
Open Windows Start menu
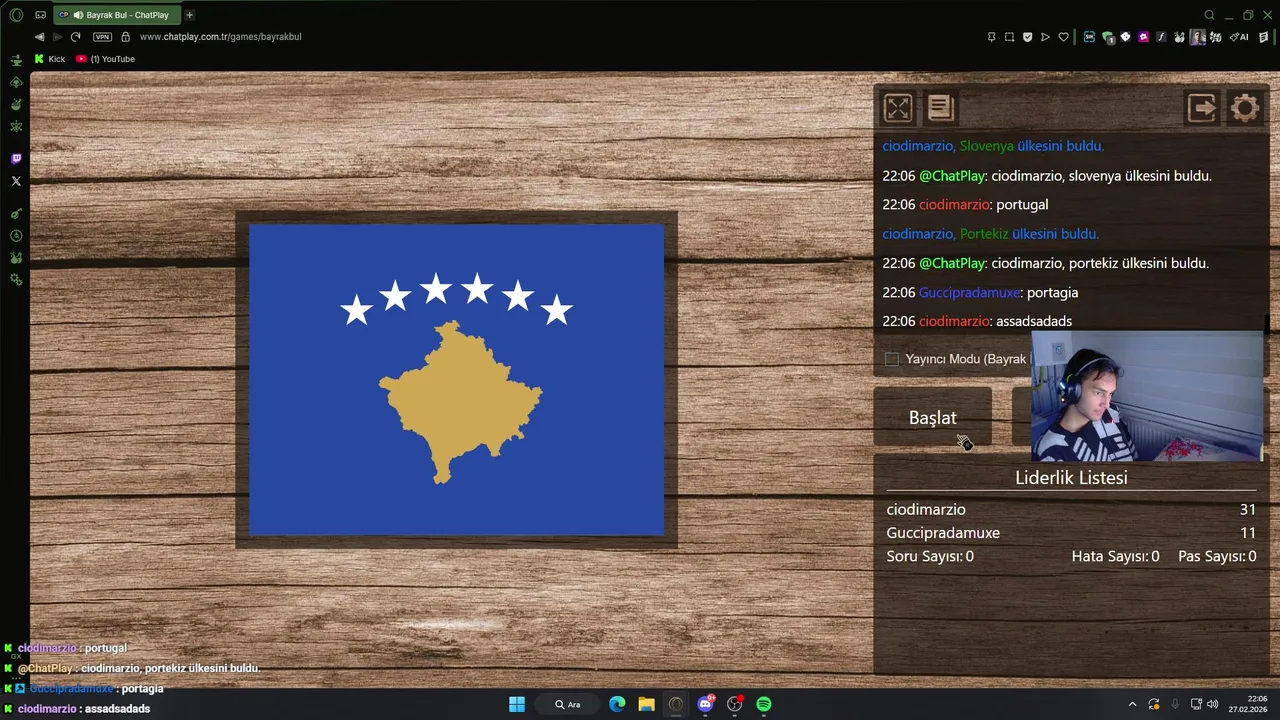[517, 704]
